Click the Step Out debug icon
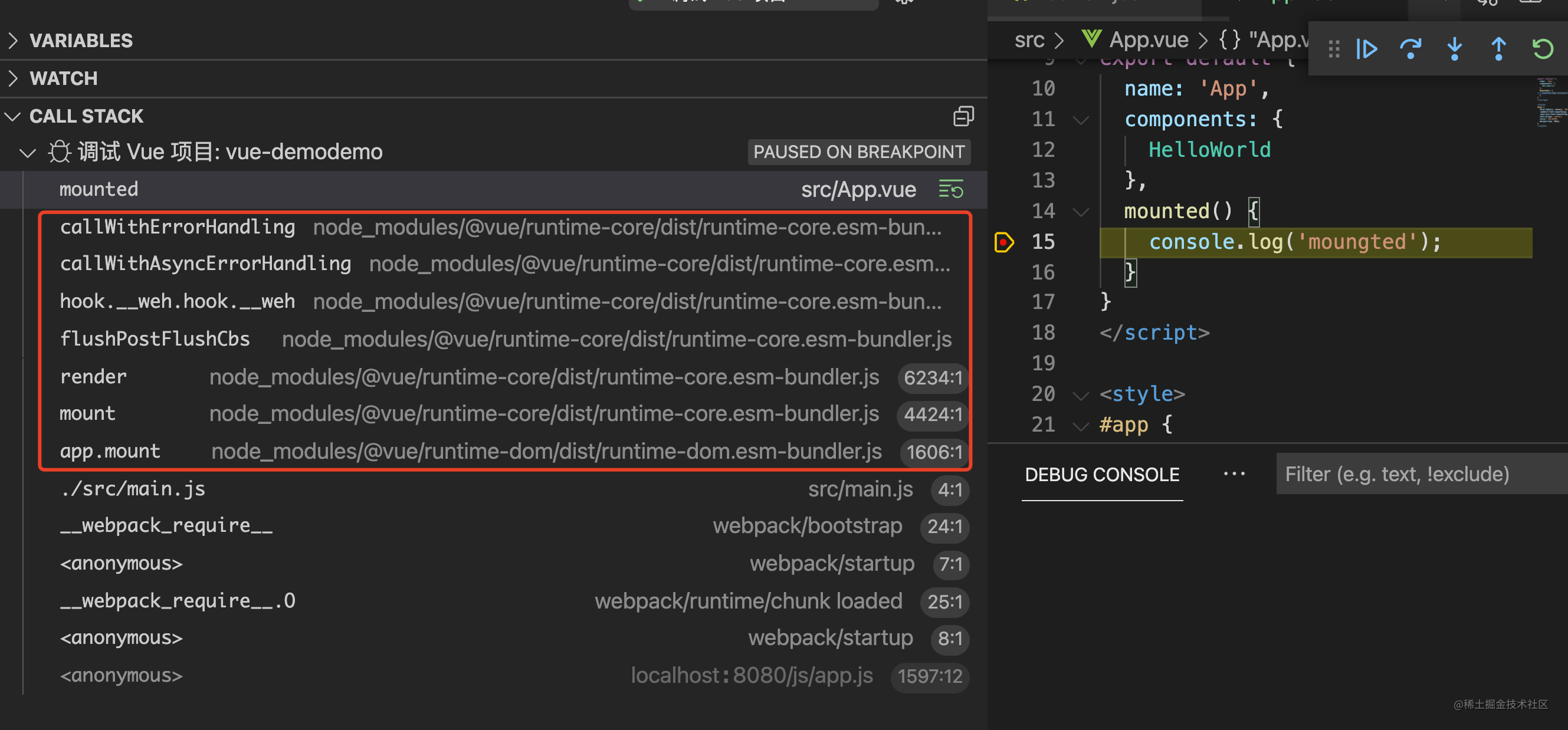Image resolution: width=1568 pixels, height=730 pixels. [x=1498, y=49]
